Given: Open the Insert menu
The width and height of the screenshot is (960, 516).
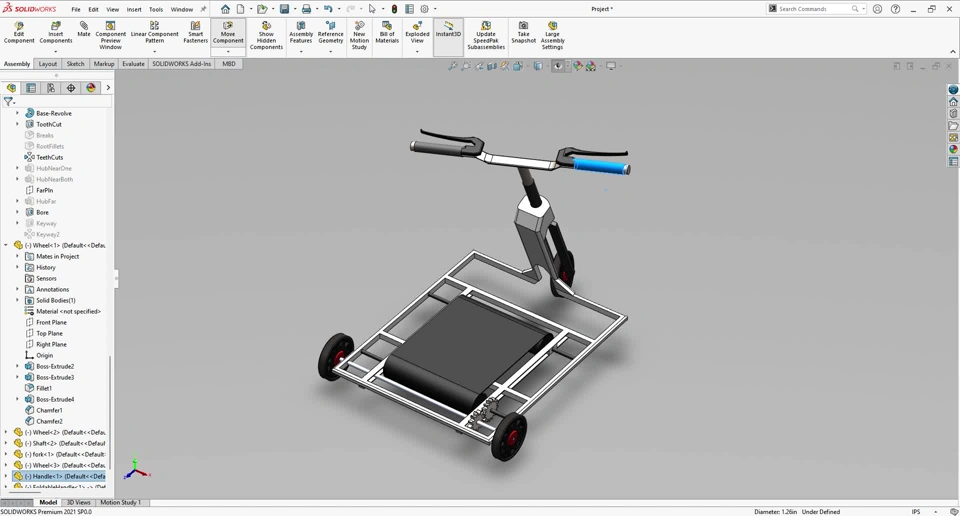Looking at the screenshot, I should point(133,9).
